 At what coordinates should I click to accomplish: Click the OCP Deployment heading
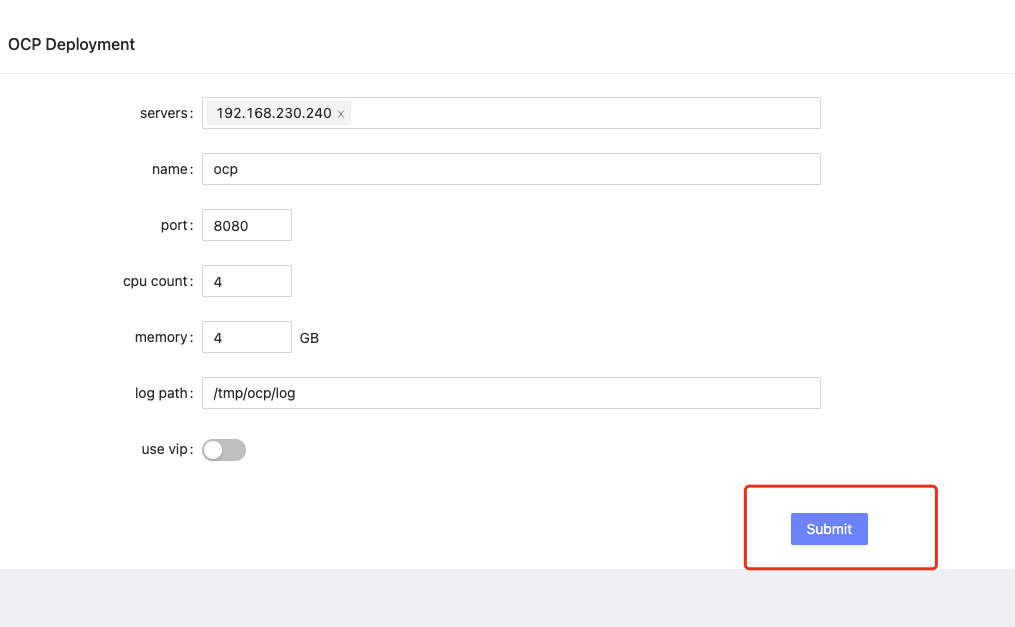(71, 45)
